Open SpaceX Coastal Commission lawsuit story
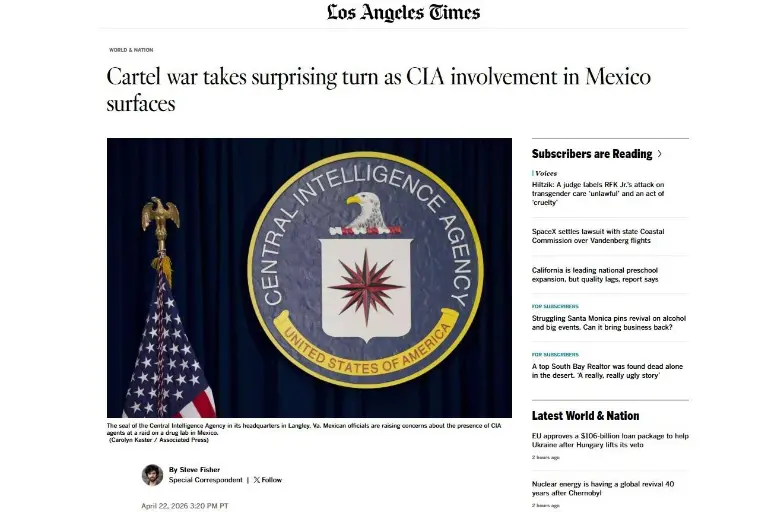The image size is (768, 512). pyautogui.click(x=598, y=236)
